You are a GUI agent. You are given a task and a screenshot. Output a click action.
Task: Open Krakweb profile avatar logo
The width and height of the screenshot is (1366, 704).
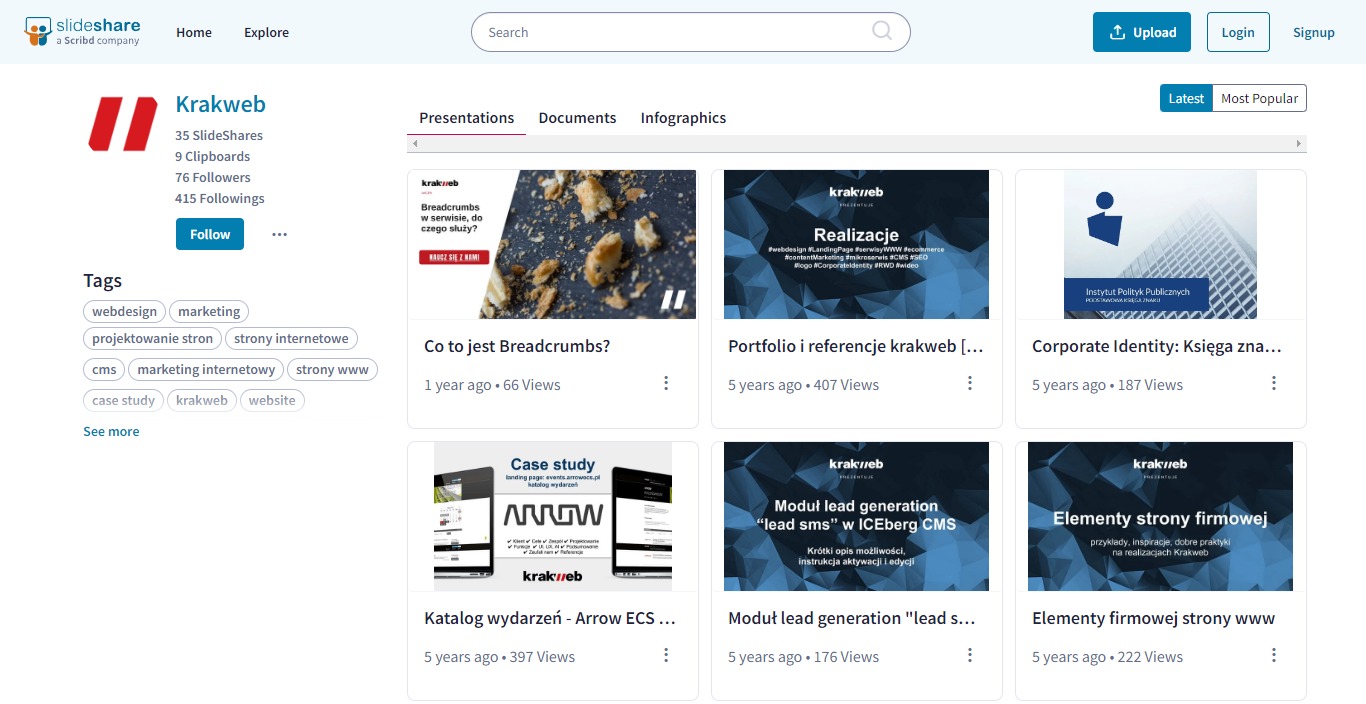[x=122, y=124]
